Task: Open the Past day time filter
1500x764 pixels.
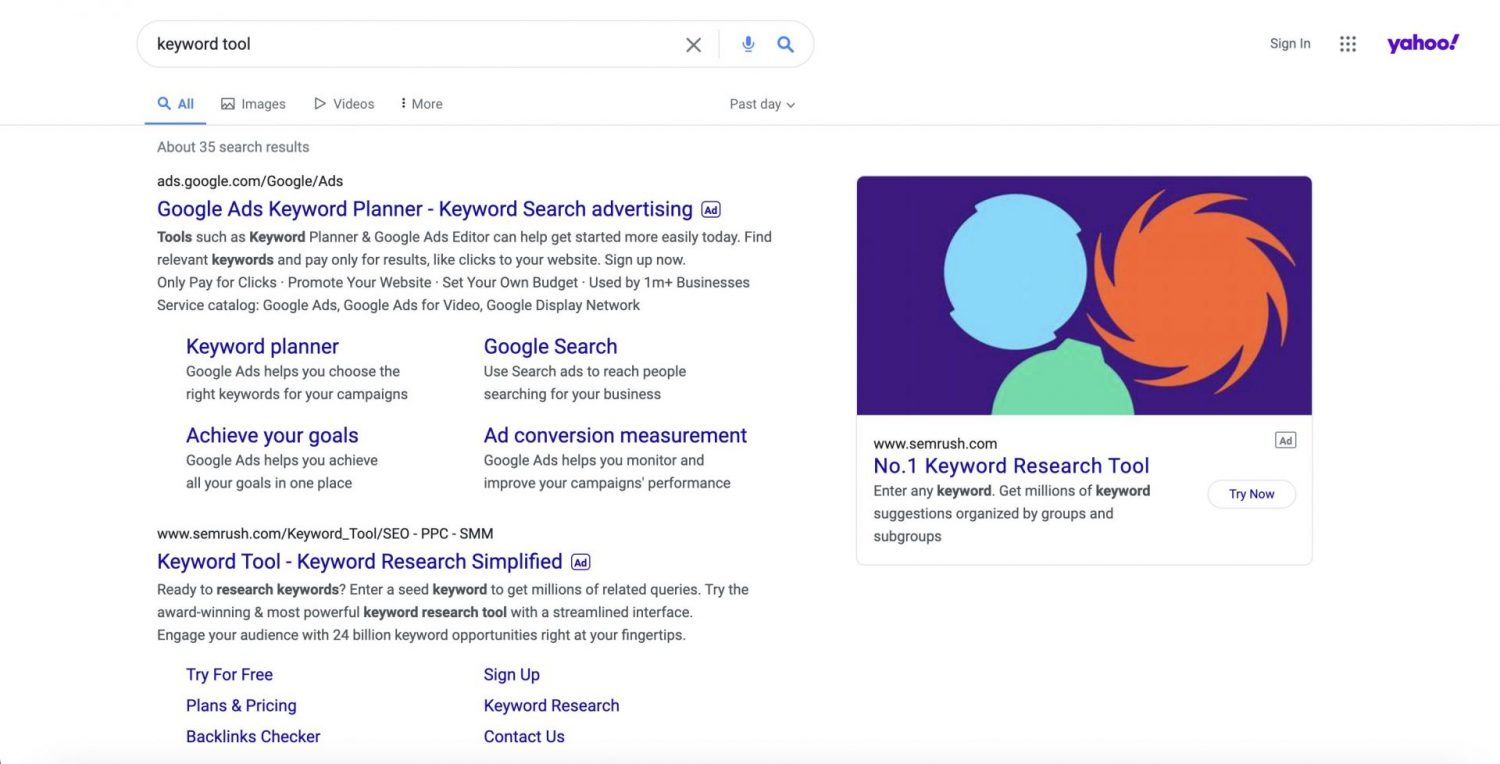Action: tap(762, 104)
